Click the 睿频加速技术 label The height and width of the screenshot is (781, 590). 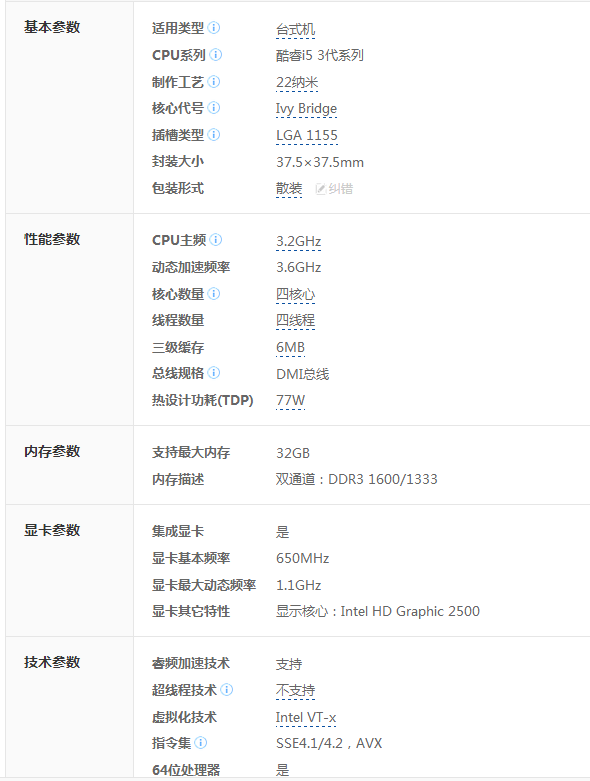pyautogui.click(x=191, y=663)
